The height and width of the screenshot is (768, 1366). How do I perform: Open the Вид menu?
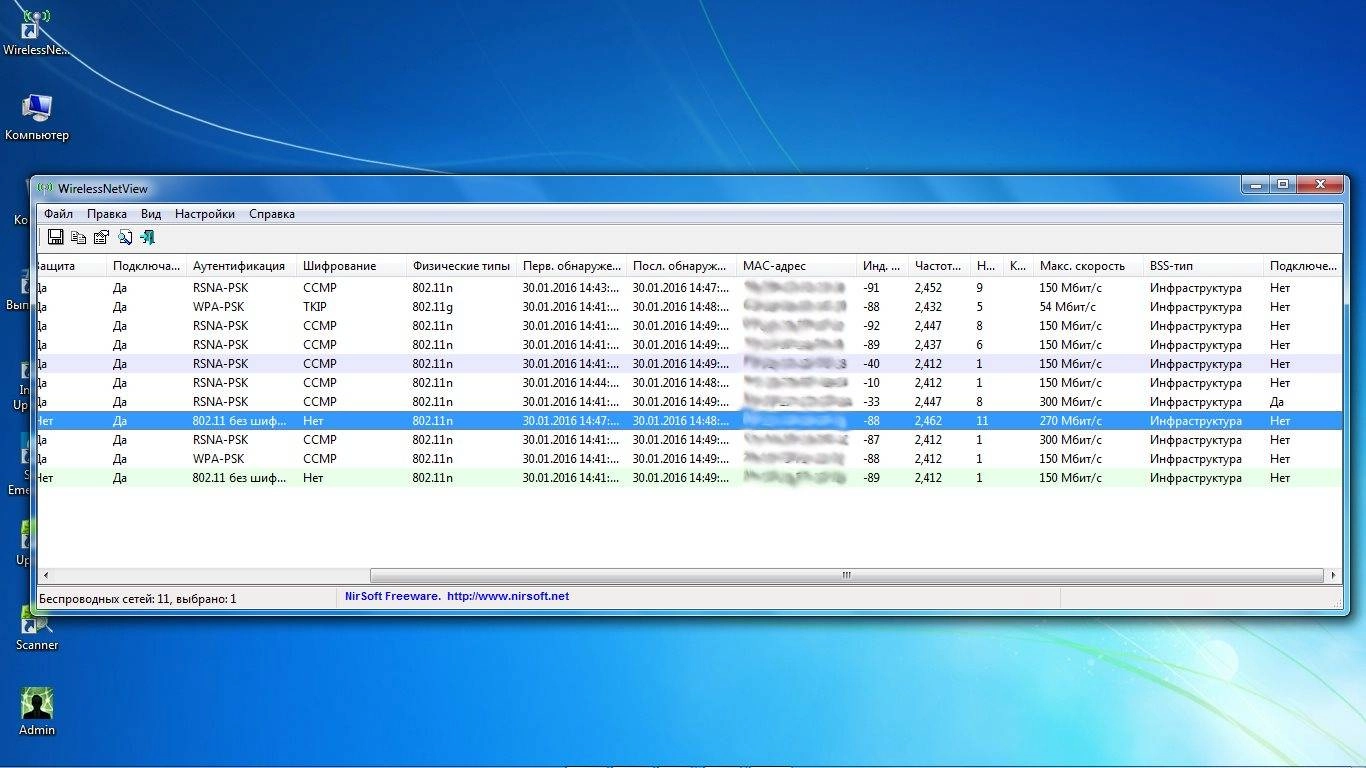[150, 214]
